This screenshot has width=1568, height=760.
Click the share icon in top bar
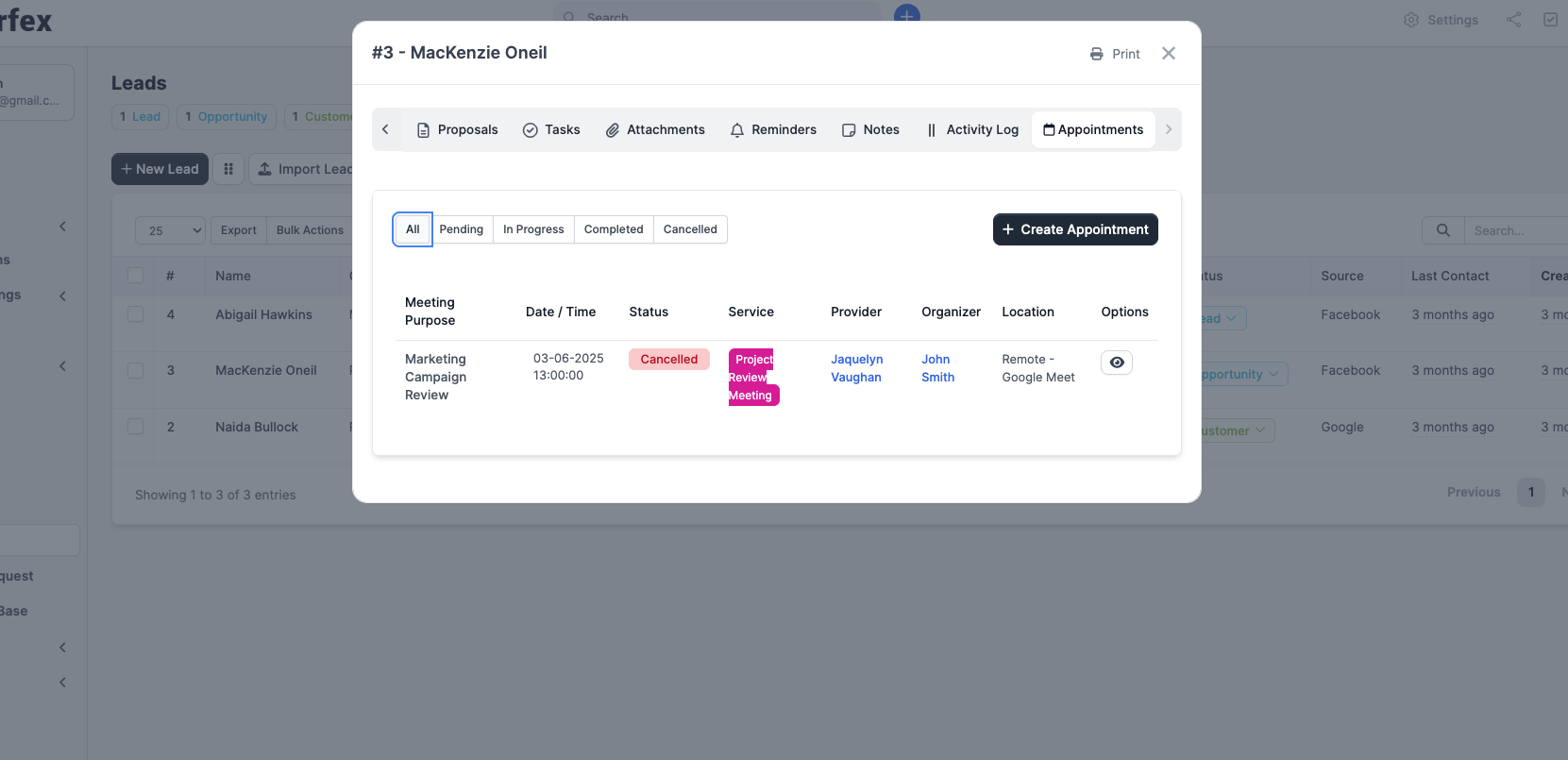click(1514, 20)
